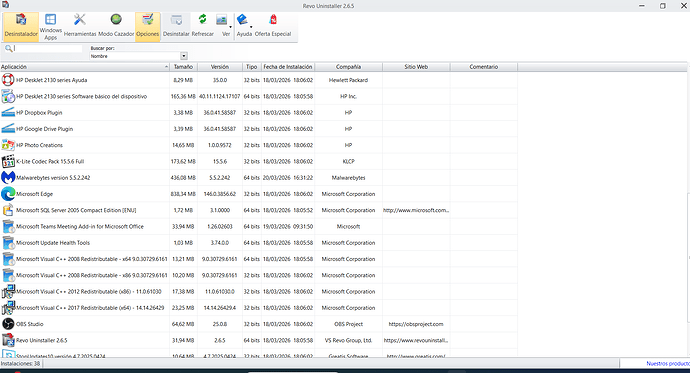Click https://obsproject.com website cell
The height and width of the screenshot is (373, 690).
[416, 324]
